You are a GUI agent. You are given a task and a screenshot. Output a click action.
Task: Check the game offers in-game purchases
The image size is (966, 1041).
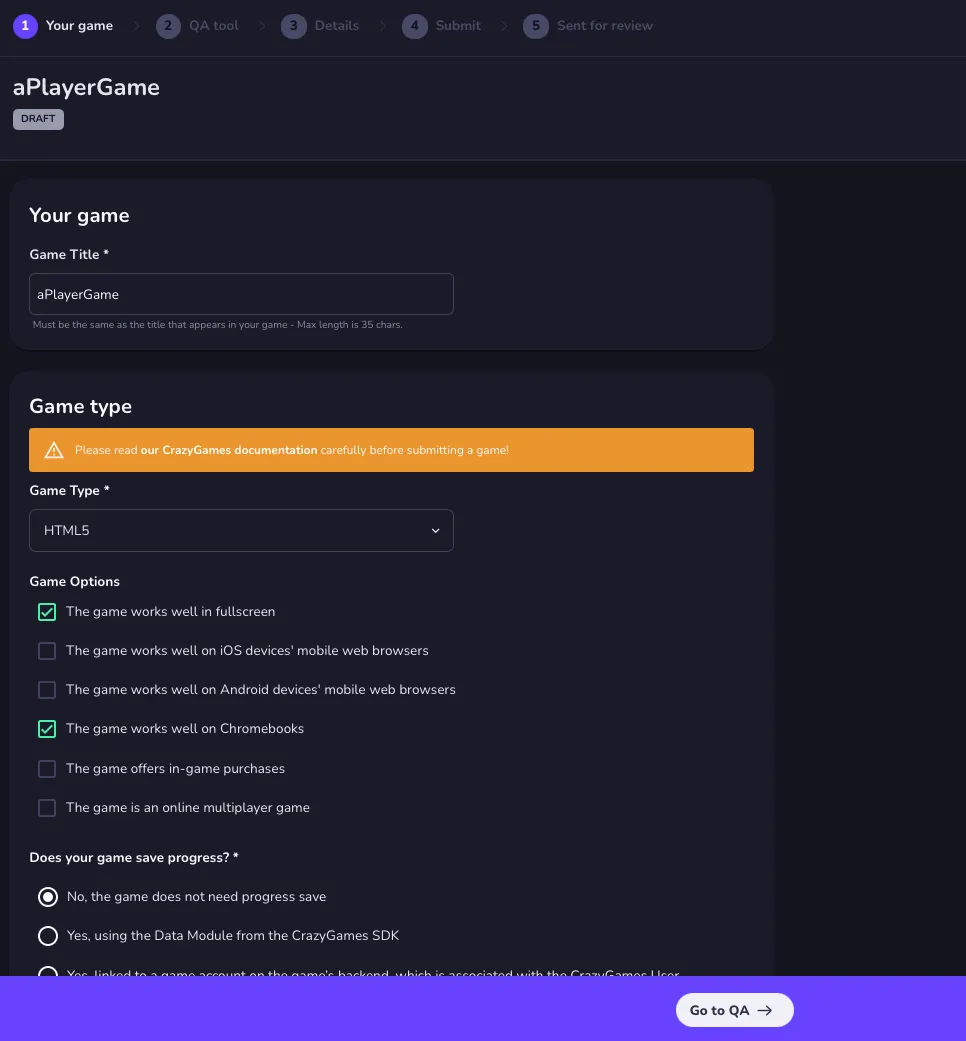click(46, 769)
